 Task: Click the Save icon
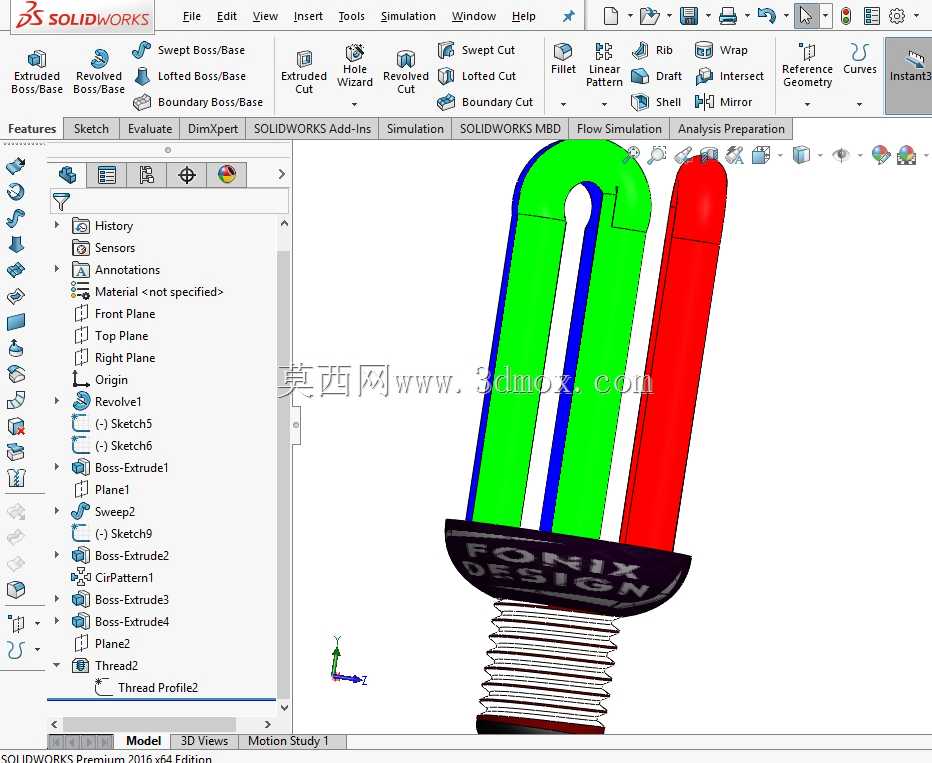tap(689, 16)
